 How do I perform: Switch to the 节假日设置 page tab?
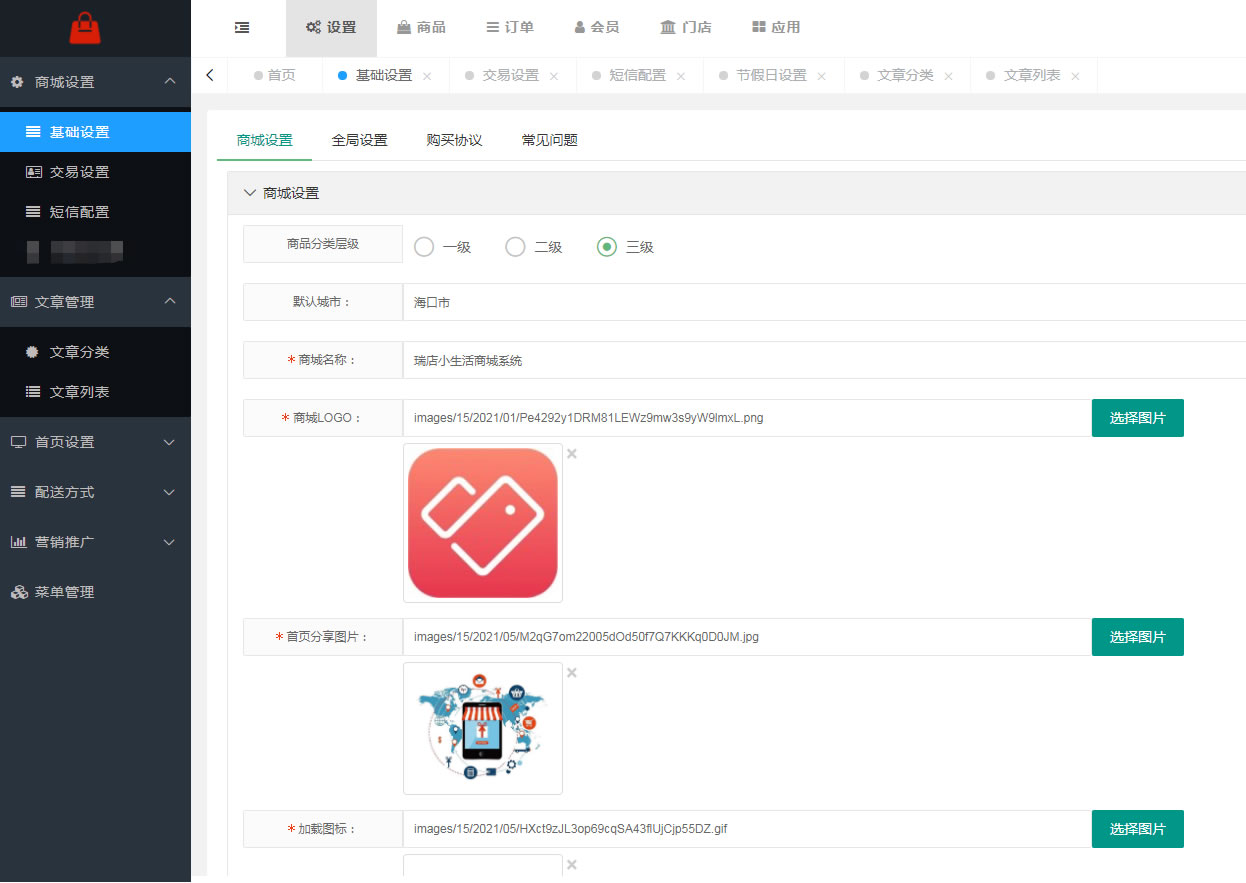771,75
